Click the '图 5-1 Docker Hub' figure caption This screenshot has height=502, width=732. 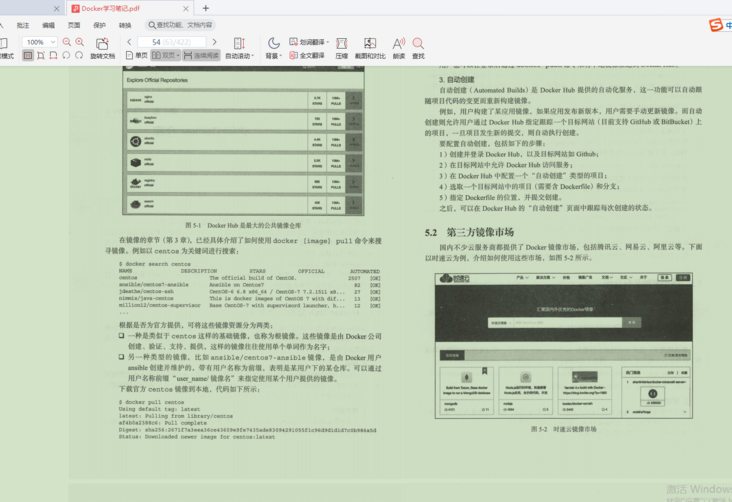243,225
